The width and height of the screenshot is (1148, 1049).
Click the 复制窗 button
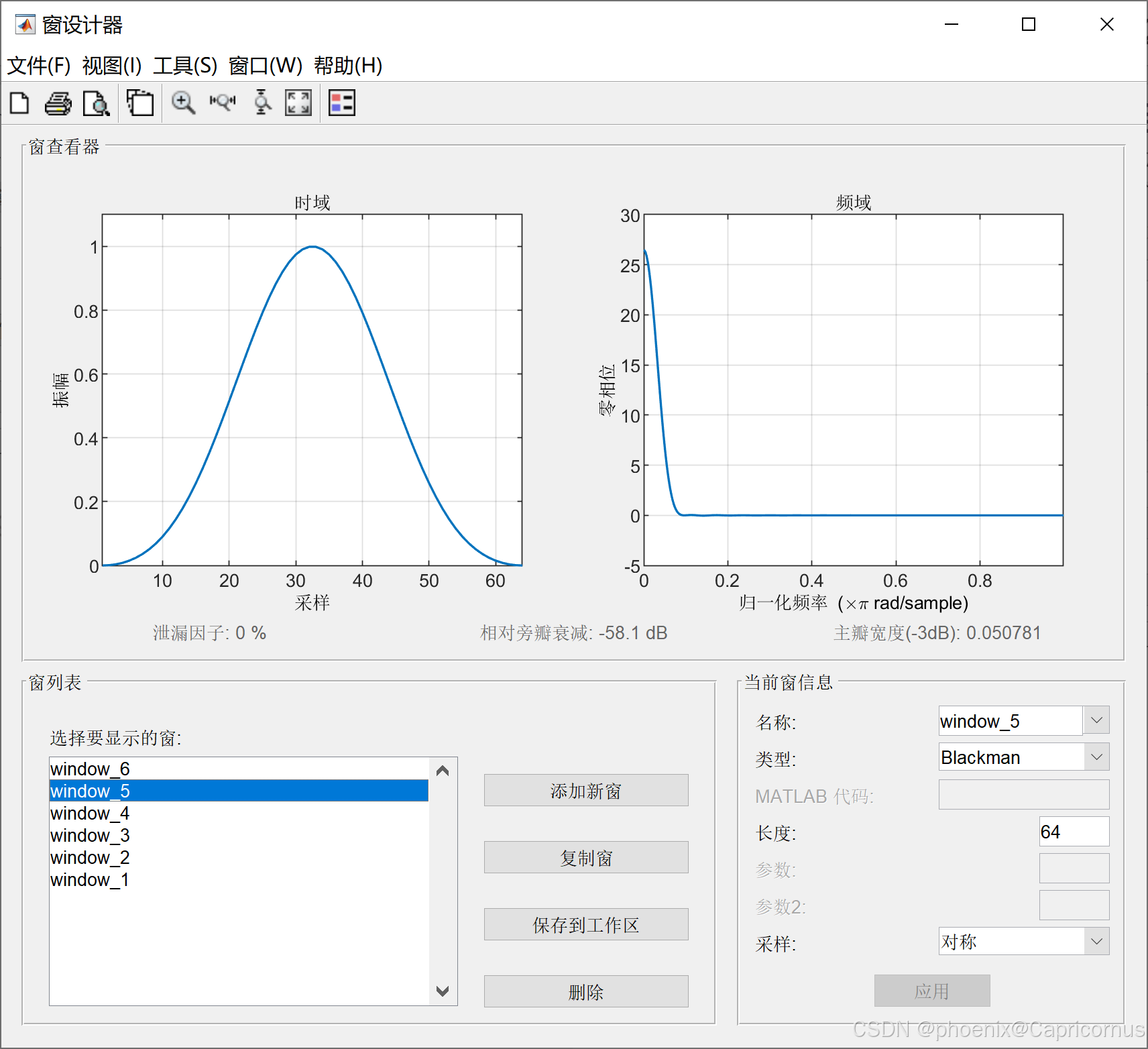click(x=586, y=858)
